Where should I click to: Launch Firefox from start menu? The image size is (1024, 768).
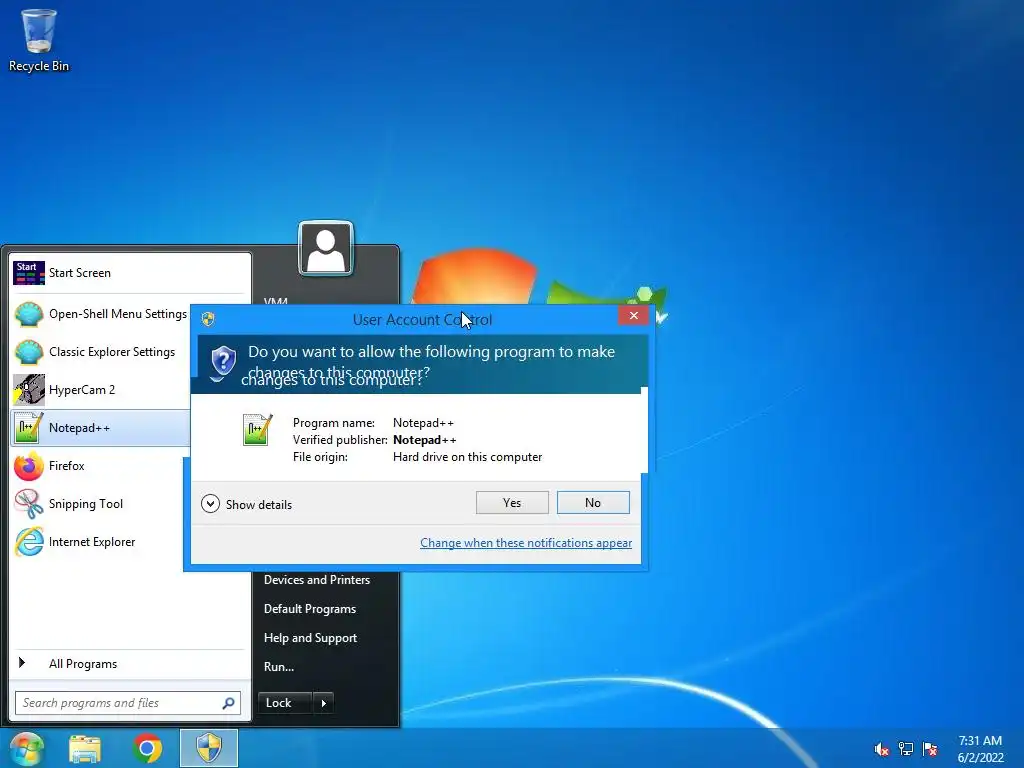[x=98, y=466]
